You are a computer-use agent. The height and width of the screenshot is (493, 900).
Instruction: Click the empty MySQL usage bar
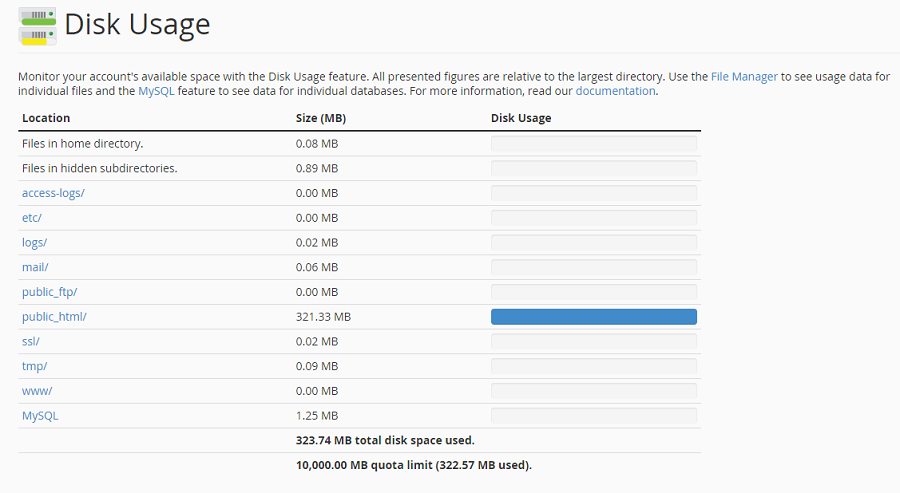(x=593, y=416)
